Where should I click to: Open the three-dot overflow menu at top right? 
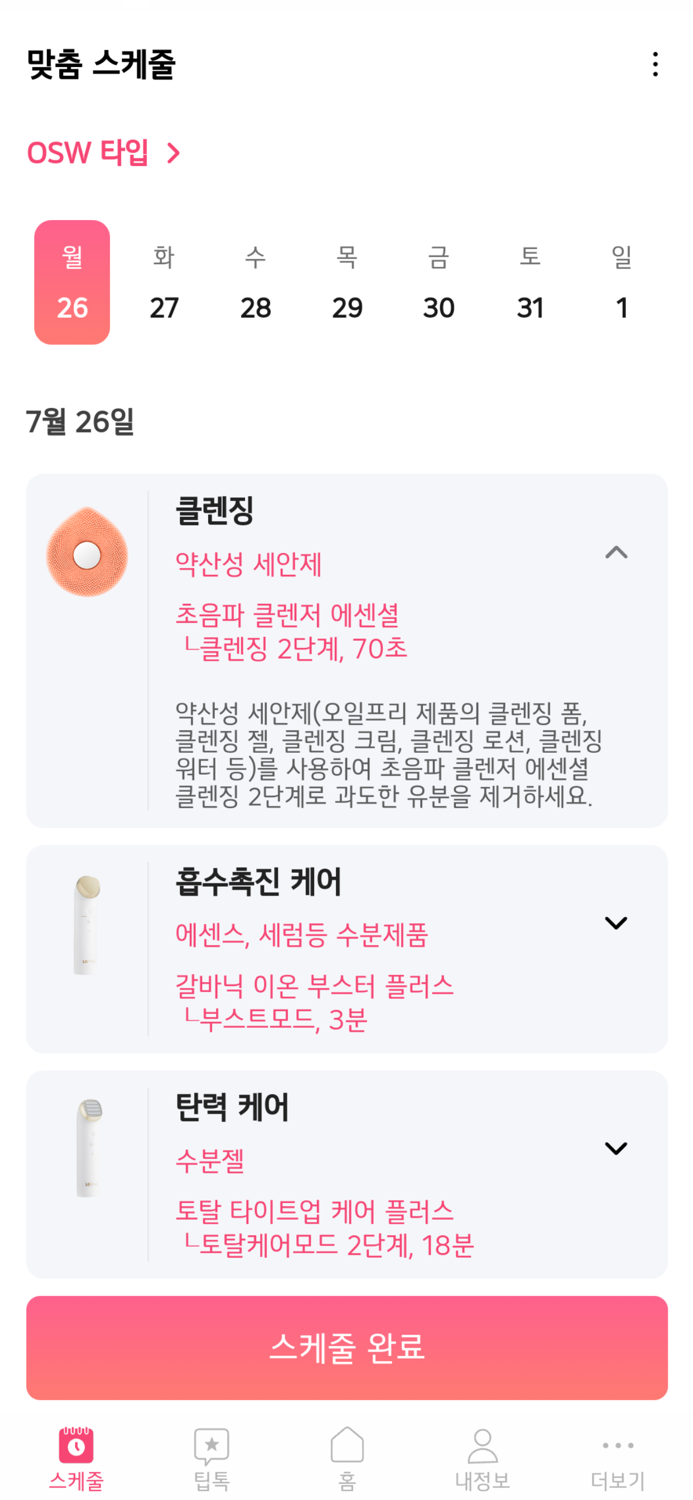[655, 64]
